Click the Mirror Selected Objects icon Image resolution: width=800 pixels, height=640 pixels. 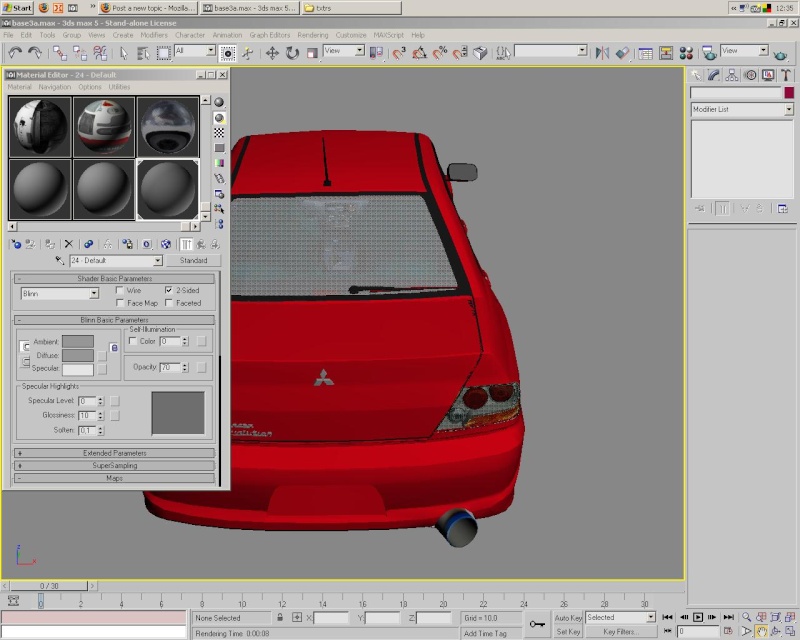coord(603,53)
